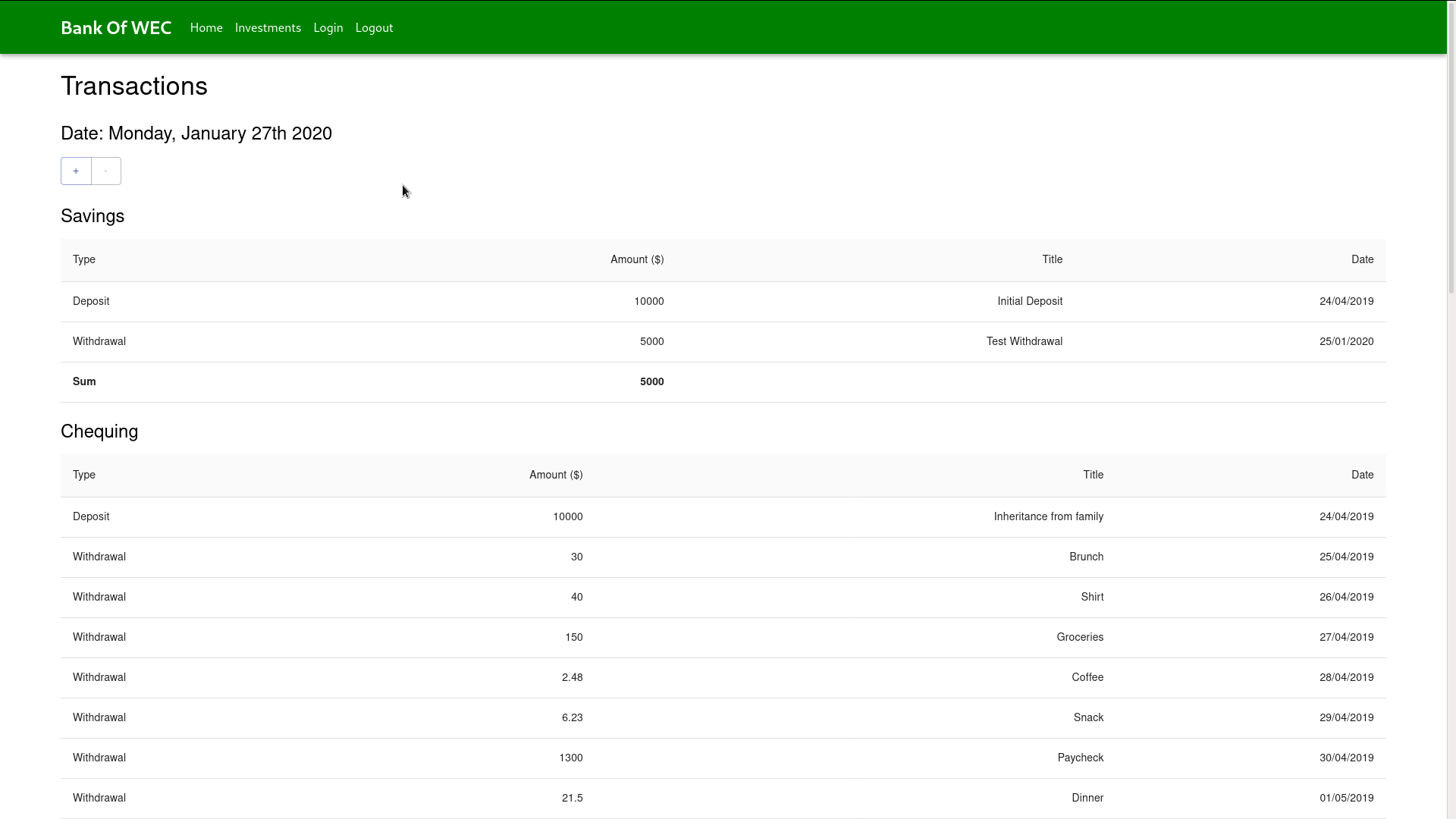Open the Investments nav link
The width and height of the screenshot is (1456, 819).
(268, 28)
